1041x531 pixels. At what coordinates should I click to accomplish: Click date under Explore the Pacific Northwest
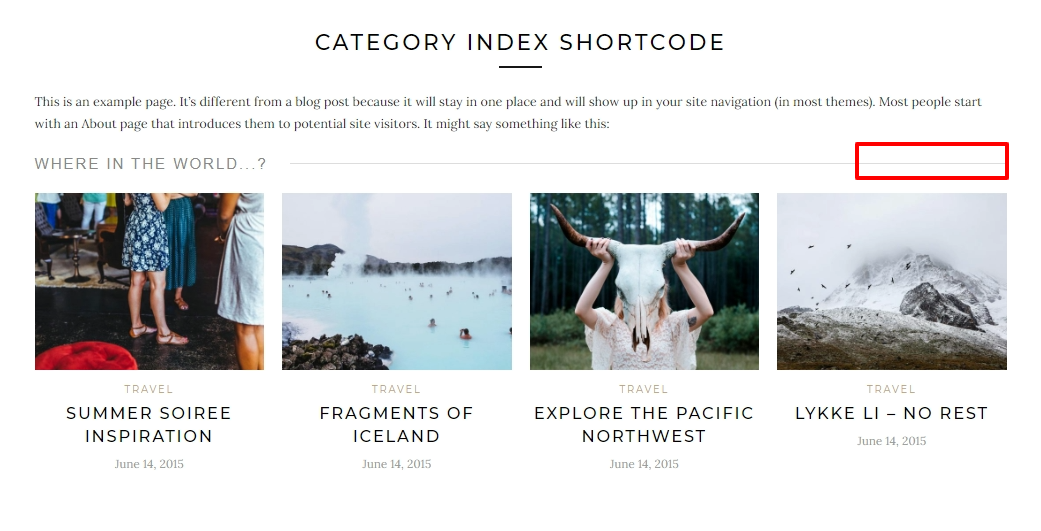[644, 464]
